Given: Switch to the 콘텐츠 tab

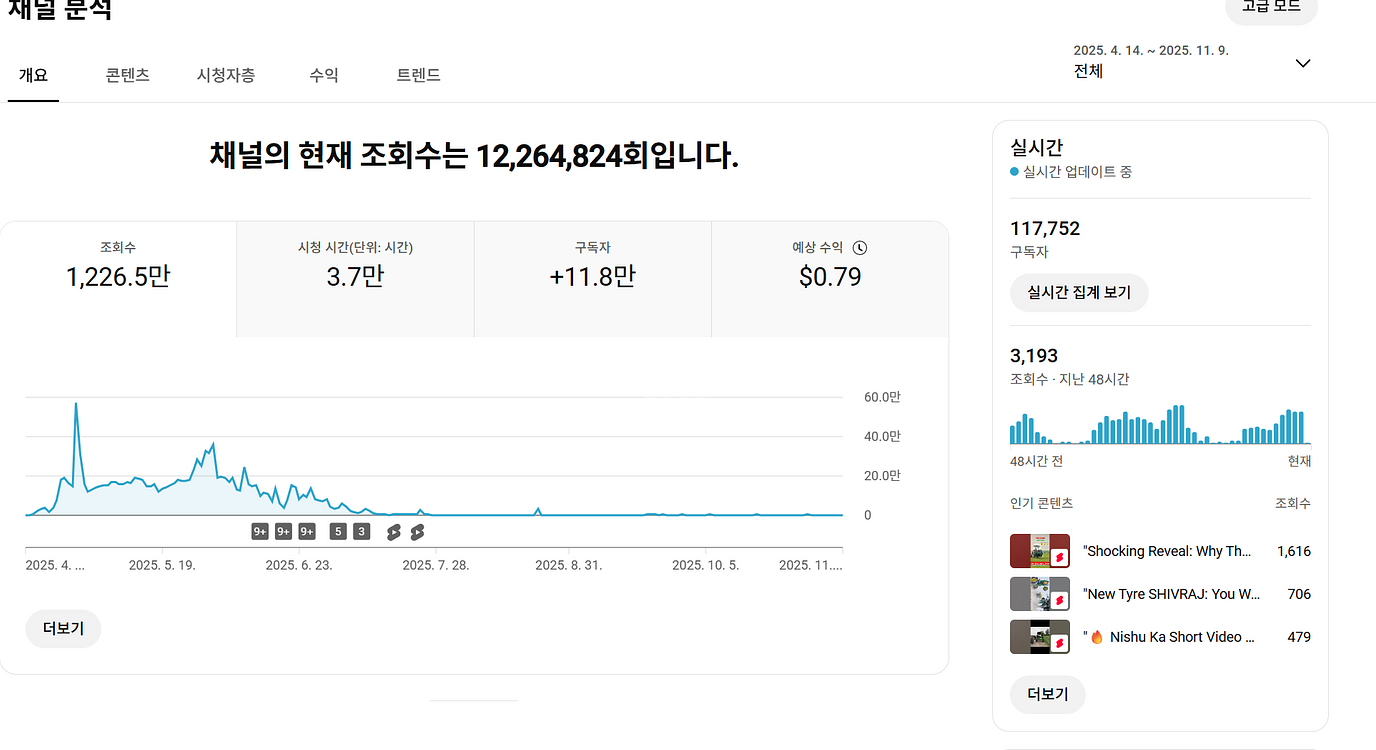Looking at the screenshot, I should [x=128, y=75].
